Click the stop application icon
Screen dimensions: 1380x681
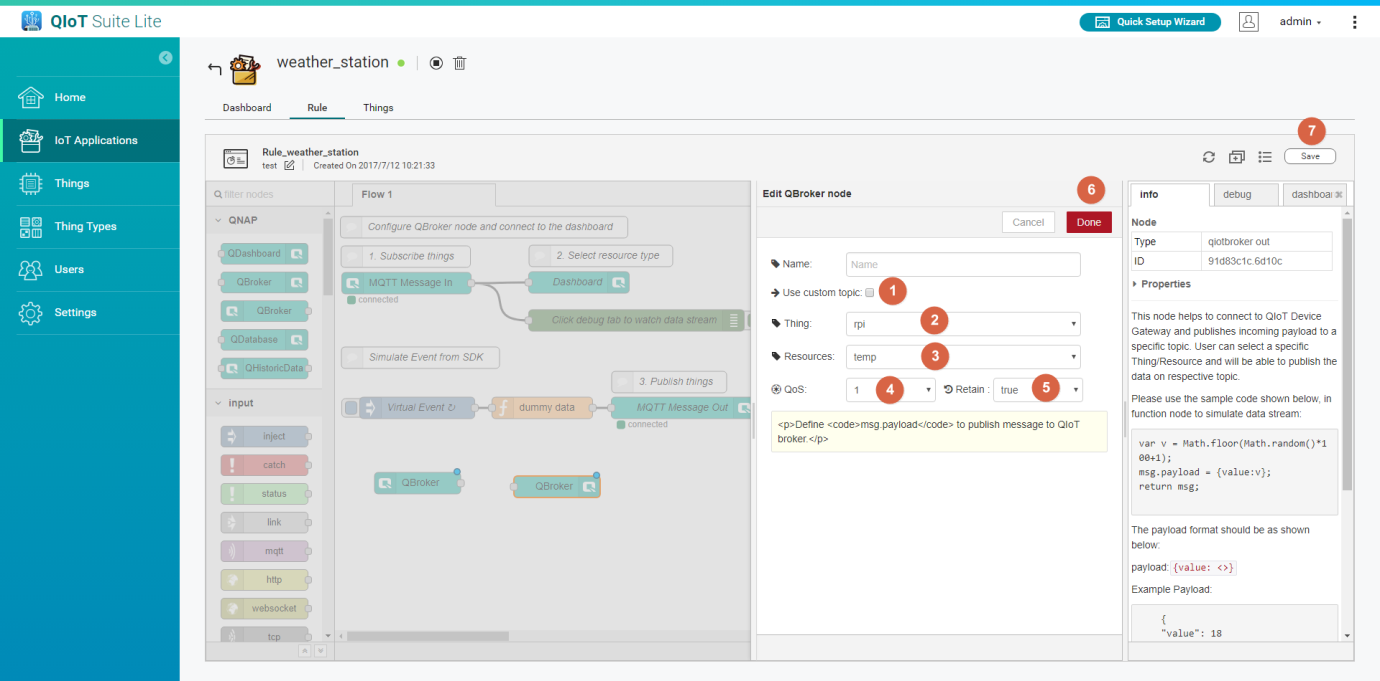click(436, 63)
